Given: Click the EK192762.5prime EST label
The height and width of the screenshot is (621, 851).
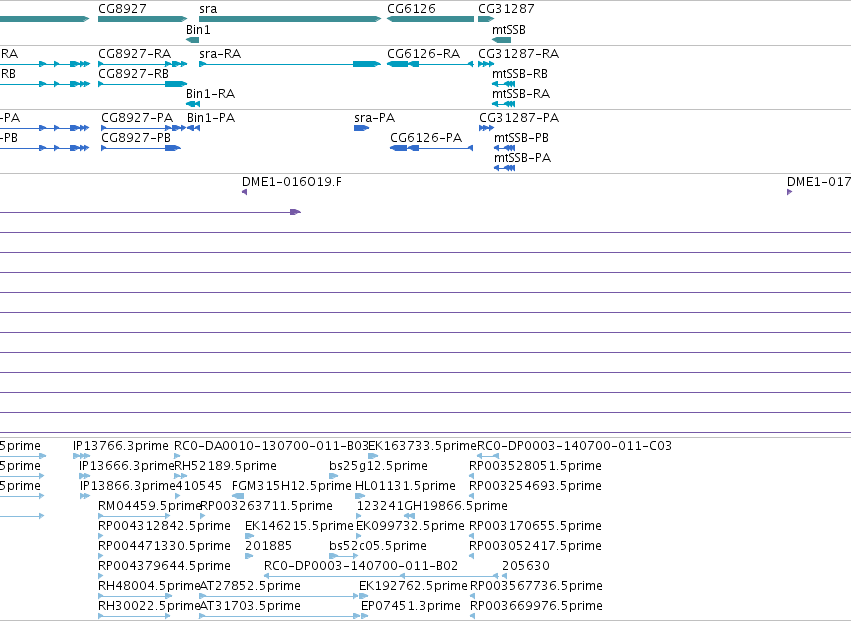Looking at the screenshot, I should 413,586.
